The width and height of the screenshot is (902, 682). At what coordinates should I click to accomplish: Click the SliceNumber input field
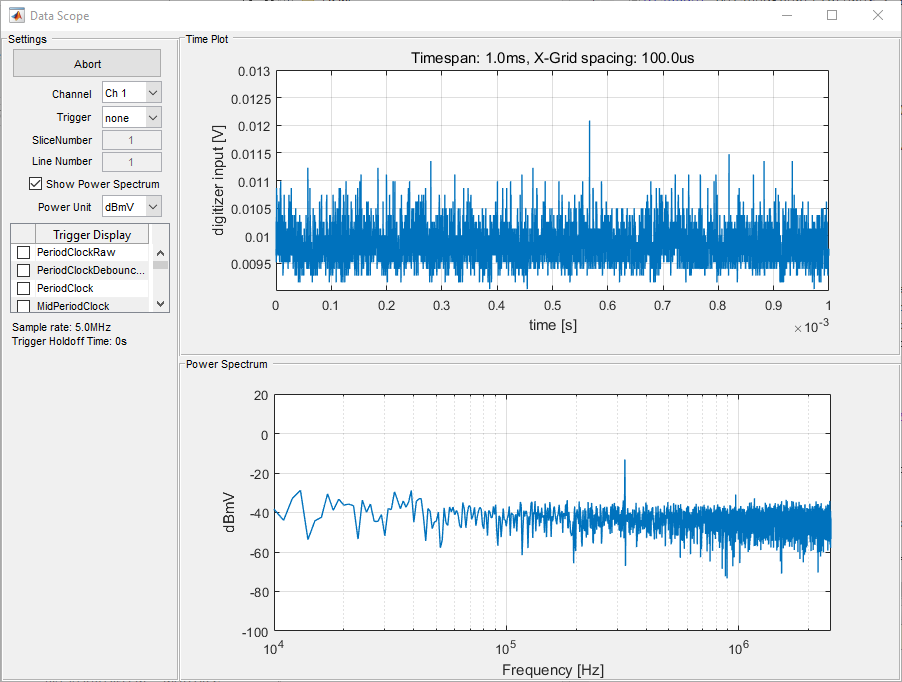click(131, 140)
